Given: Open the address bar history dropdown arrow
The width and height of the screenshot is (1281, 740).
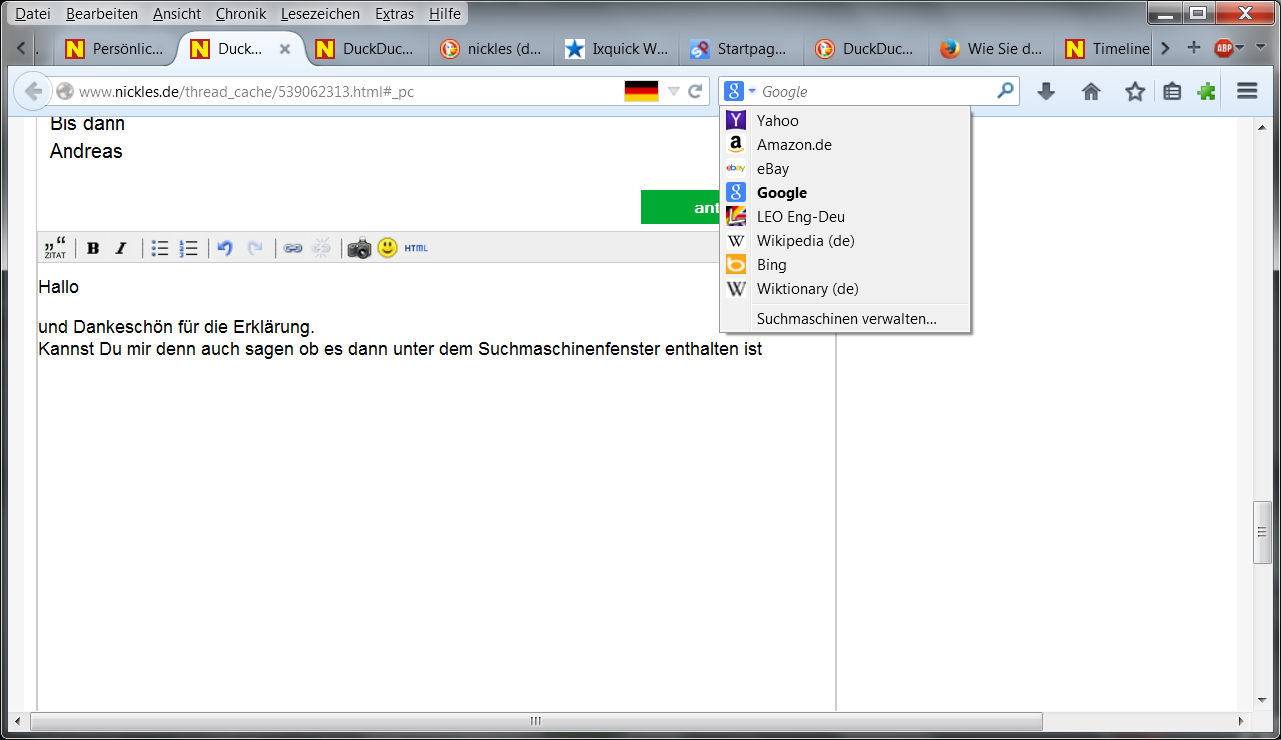Looking at the screenshot, I should 673,91.
